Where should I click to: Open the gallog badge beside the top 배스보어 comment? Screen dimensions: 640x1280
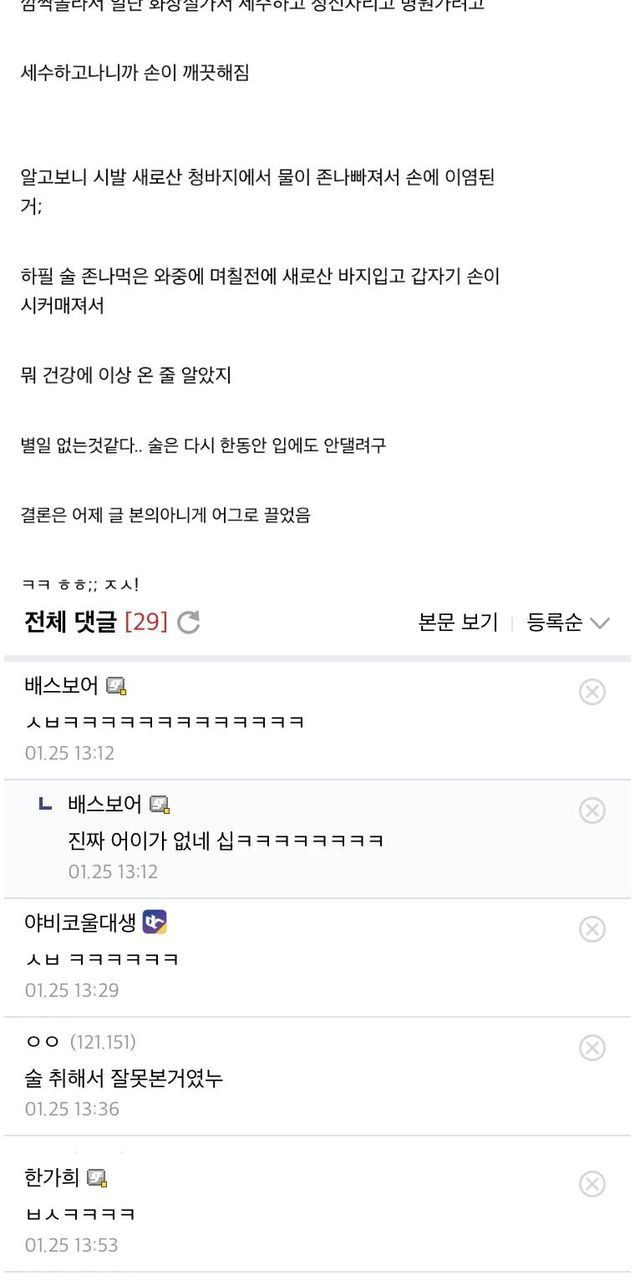click(117, 686)
